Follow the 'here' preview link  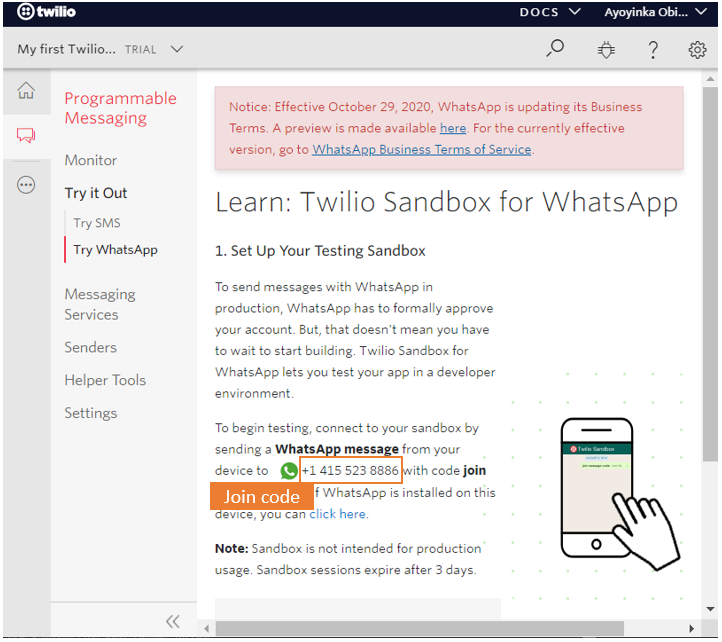[x=453, y=128]
